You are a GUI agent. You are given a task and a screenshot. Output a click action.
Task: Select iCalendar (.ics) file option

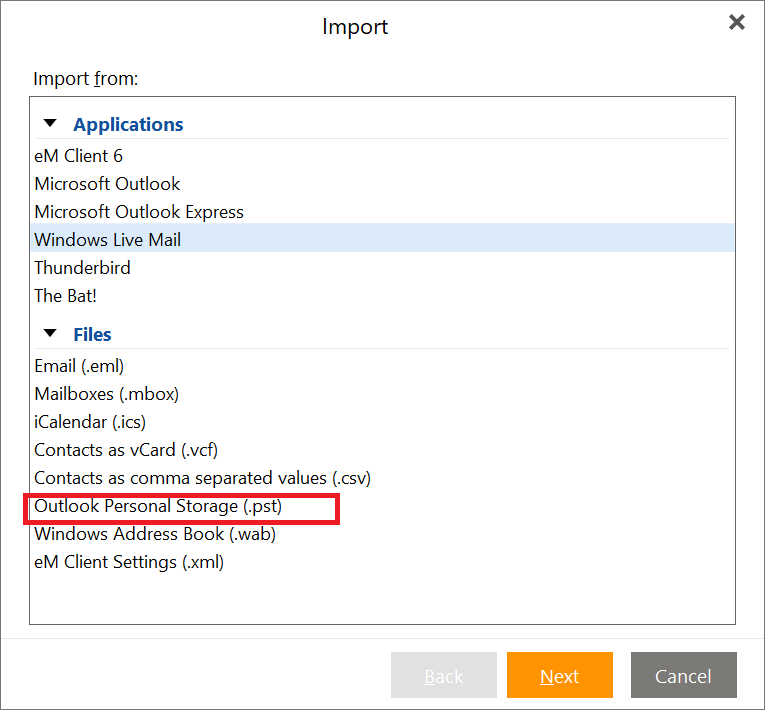tap(382, 422)
